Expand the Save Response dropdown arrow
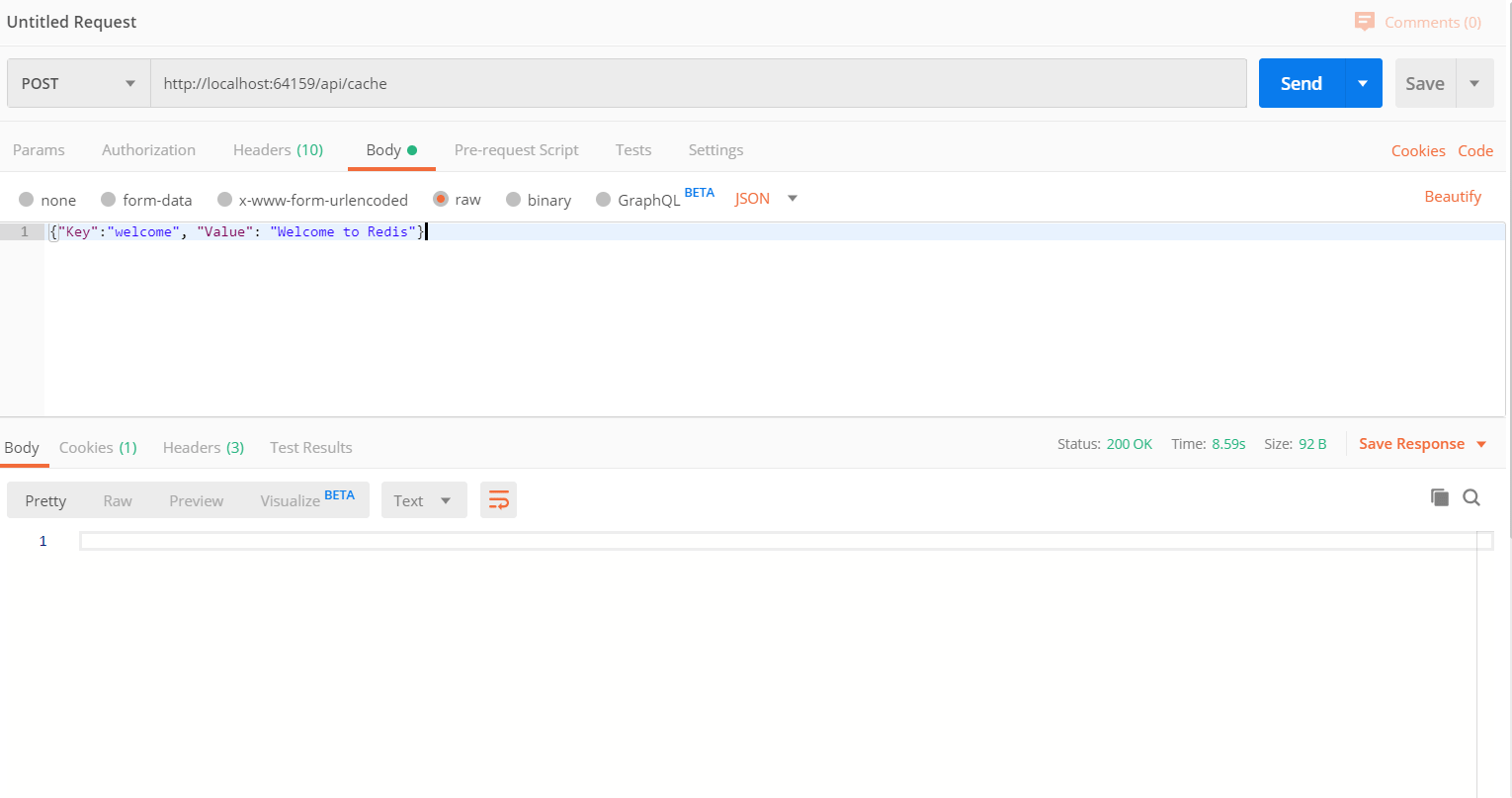 point(1481,444)
